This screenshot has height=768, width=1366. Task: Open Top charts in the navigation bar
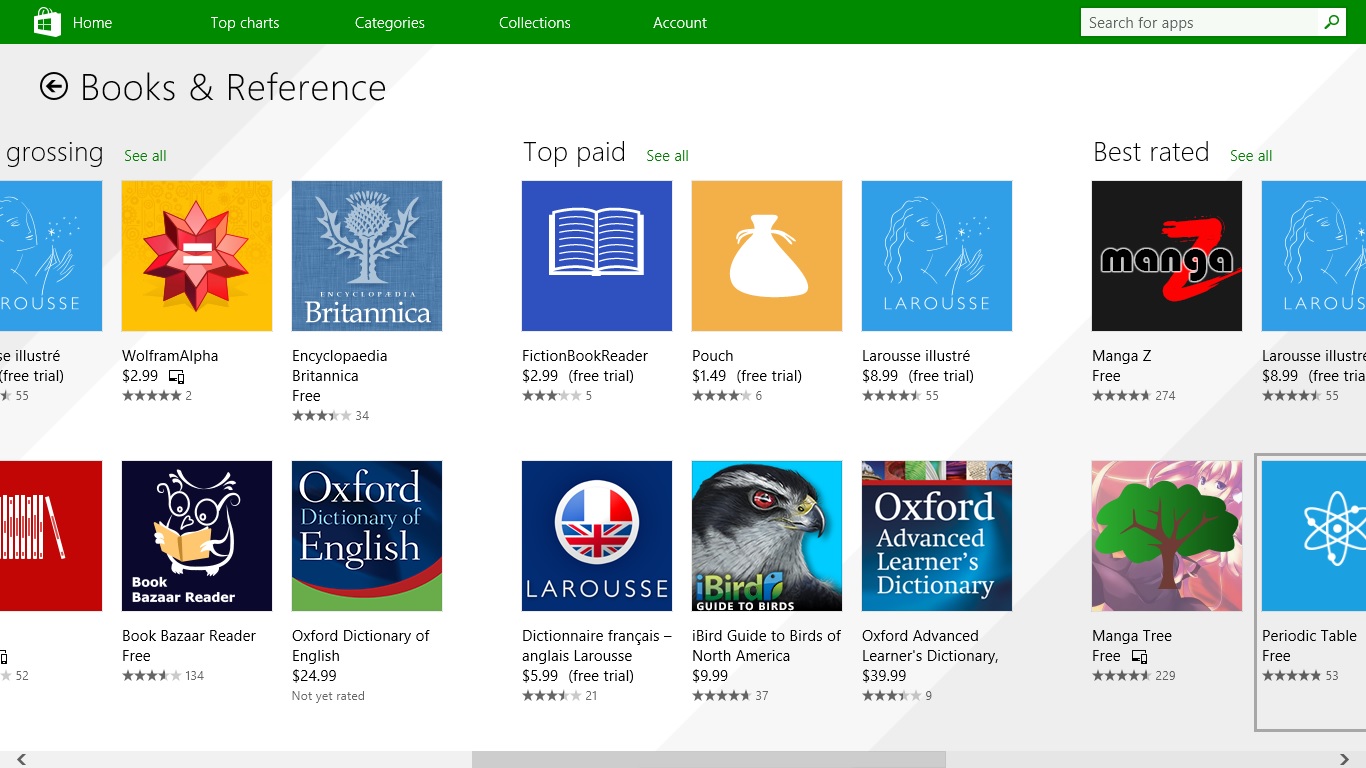pyautogui.click(x=245, y=22)
